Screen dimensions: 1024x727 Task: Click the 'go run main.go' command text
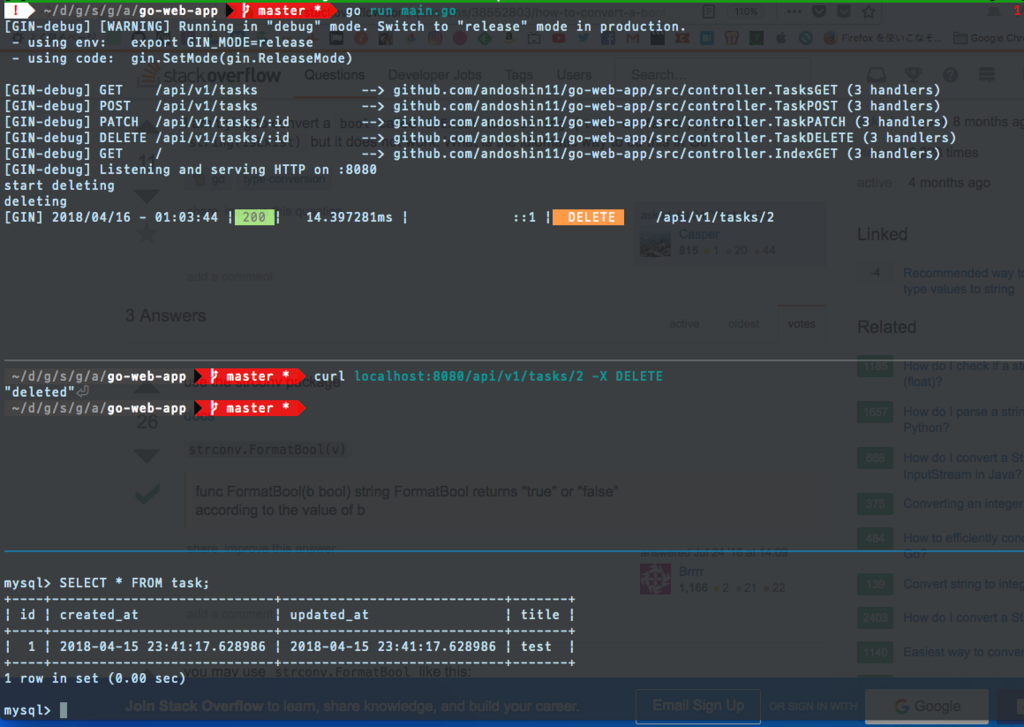[401, 11]
